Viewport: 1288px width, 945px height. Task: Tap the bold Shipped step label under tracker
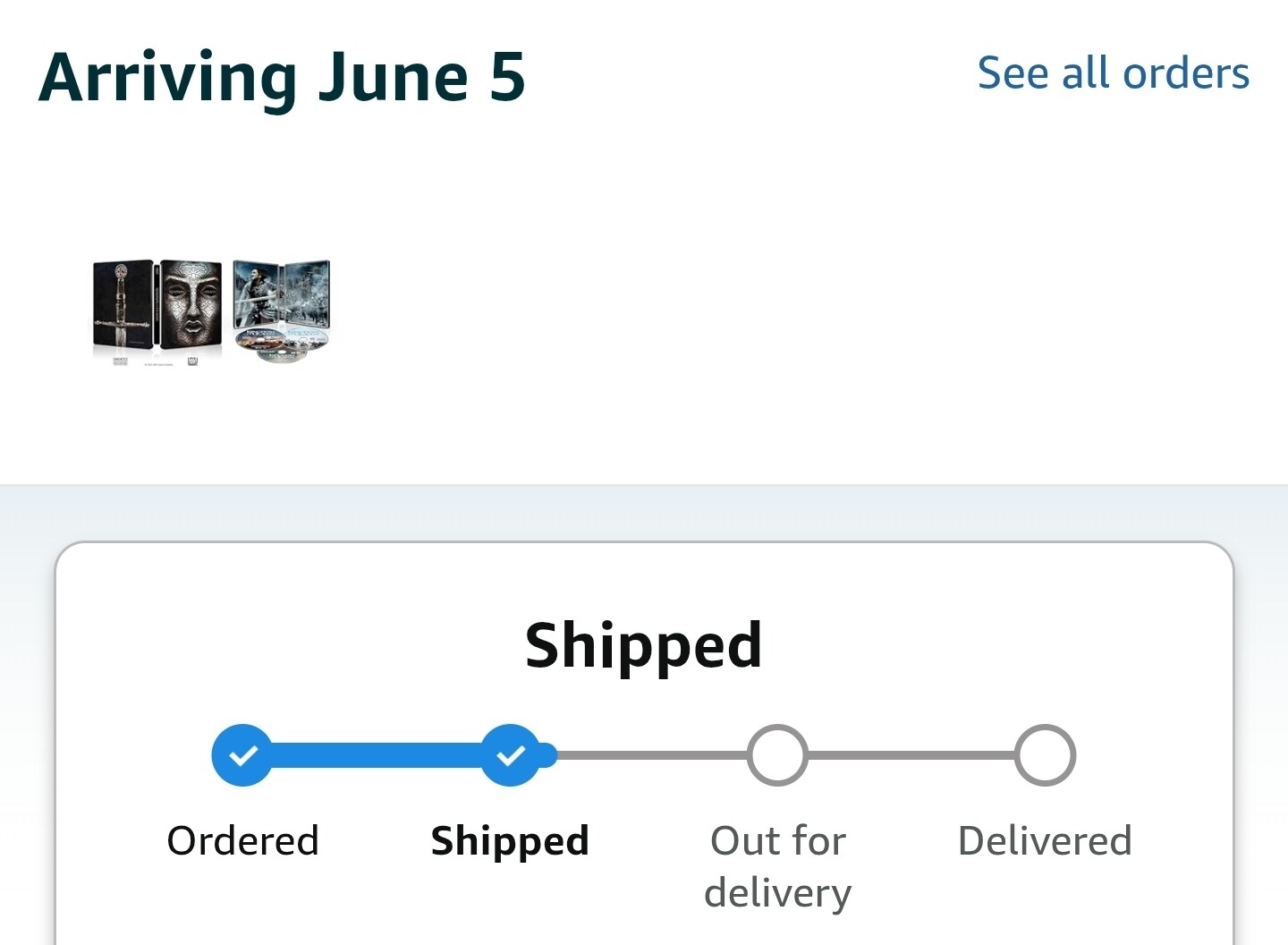pos(510,841)
